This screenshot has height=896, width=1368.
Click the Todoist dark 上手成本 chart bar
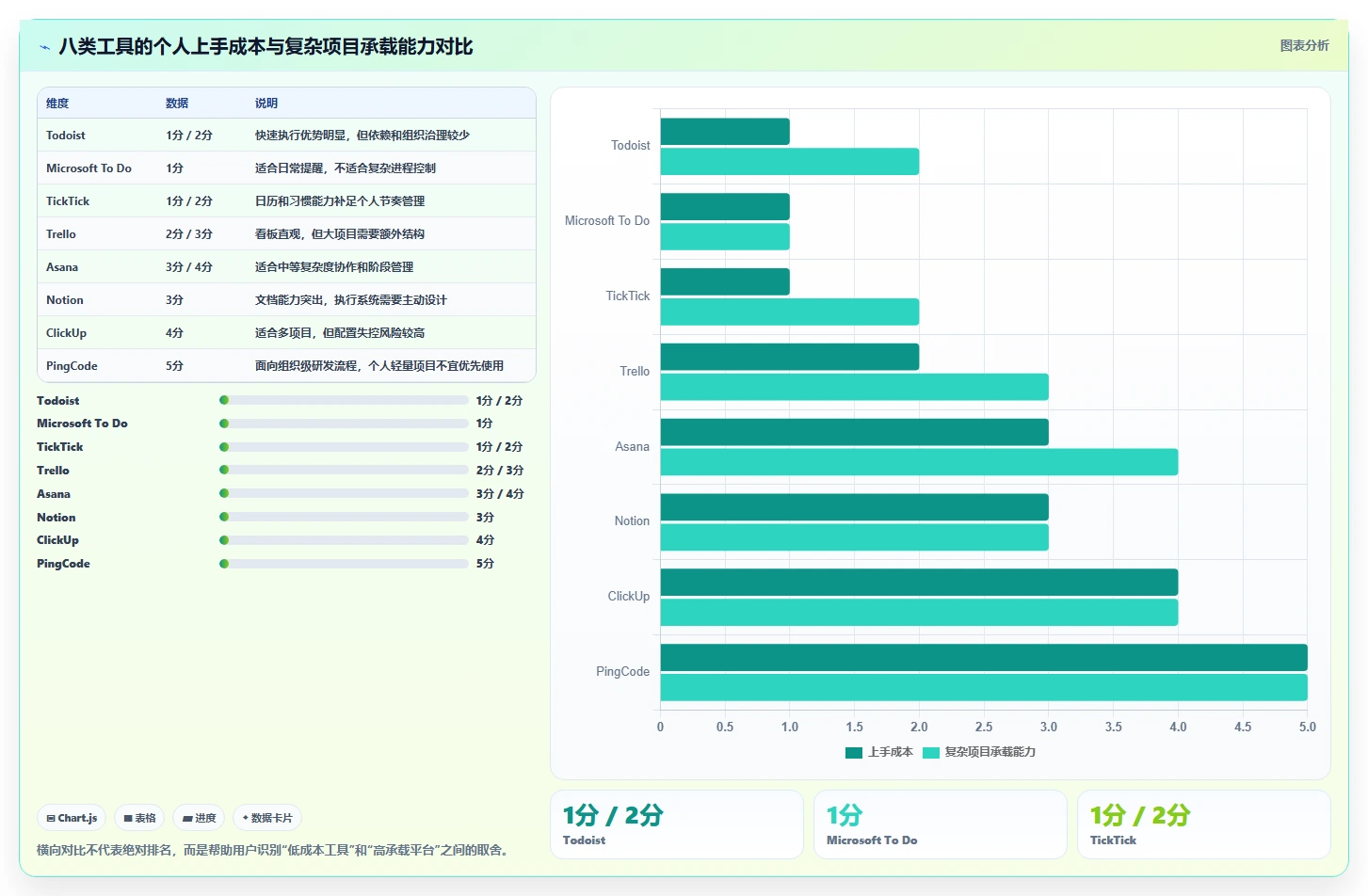tap(725, 132)
